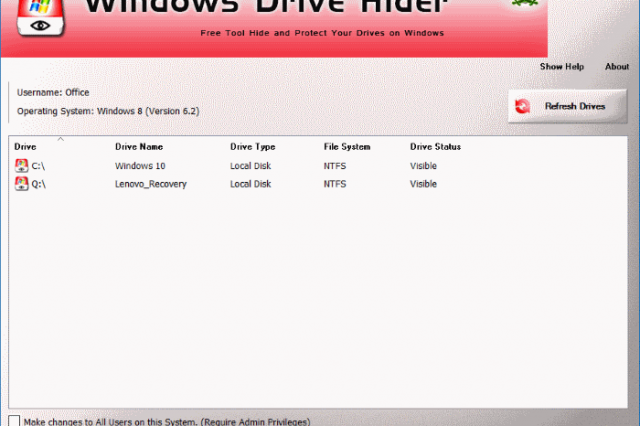This screenshot has width=640, height=426.
Task: Sort by the Drive Name column header
Action: tap(139, 146)
